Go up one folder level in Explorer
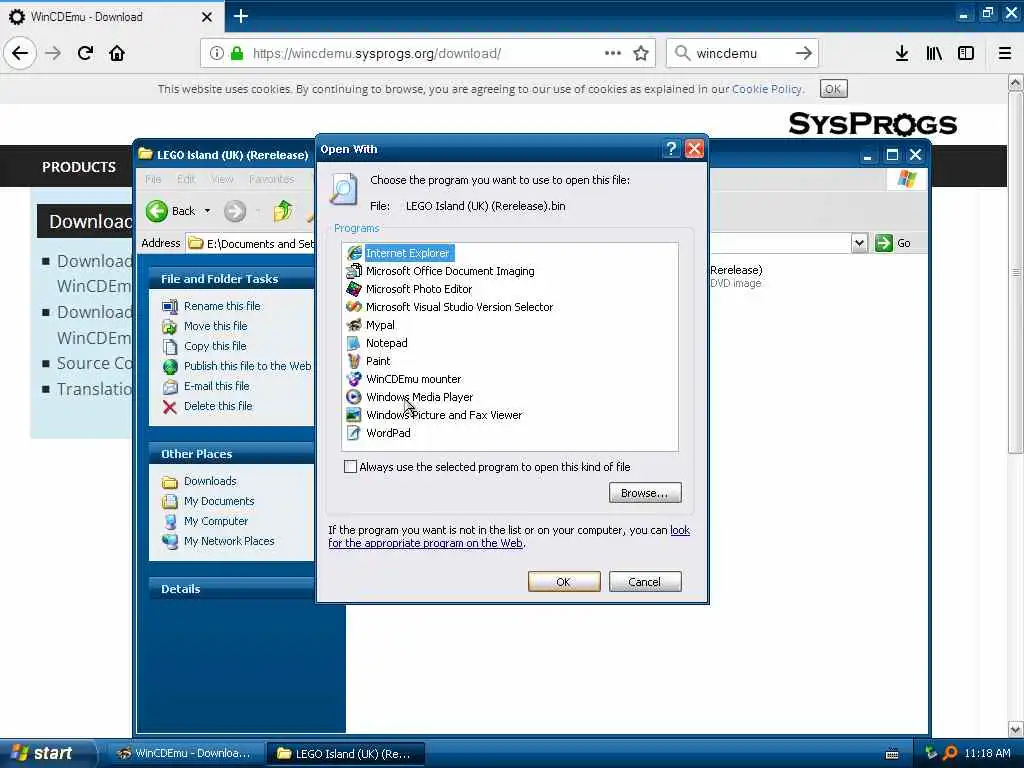This screenshot has width=1024, height=768. (x=283, y=211)
